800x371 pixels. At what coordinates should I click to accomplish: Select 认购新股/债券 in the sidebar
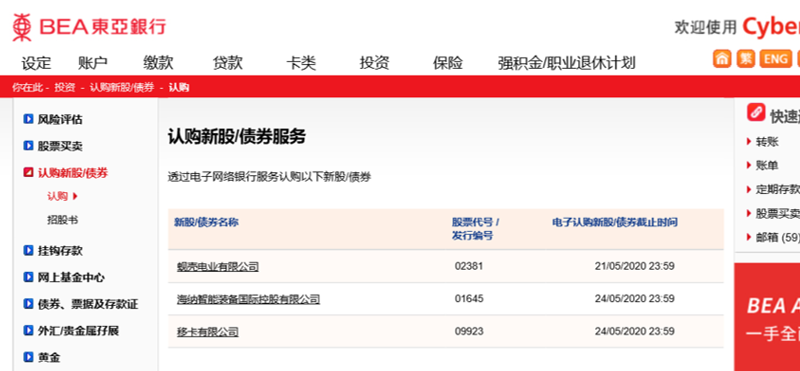click(x=73, y=173)
